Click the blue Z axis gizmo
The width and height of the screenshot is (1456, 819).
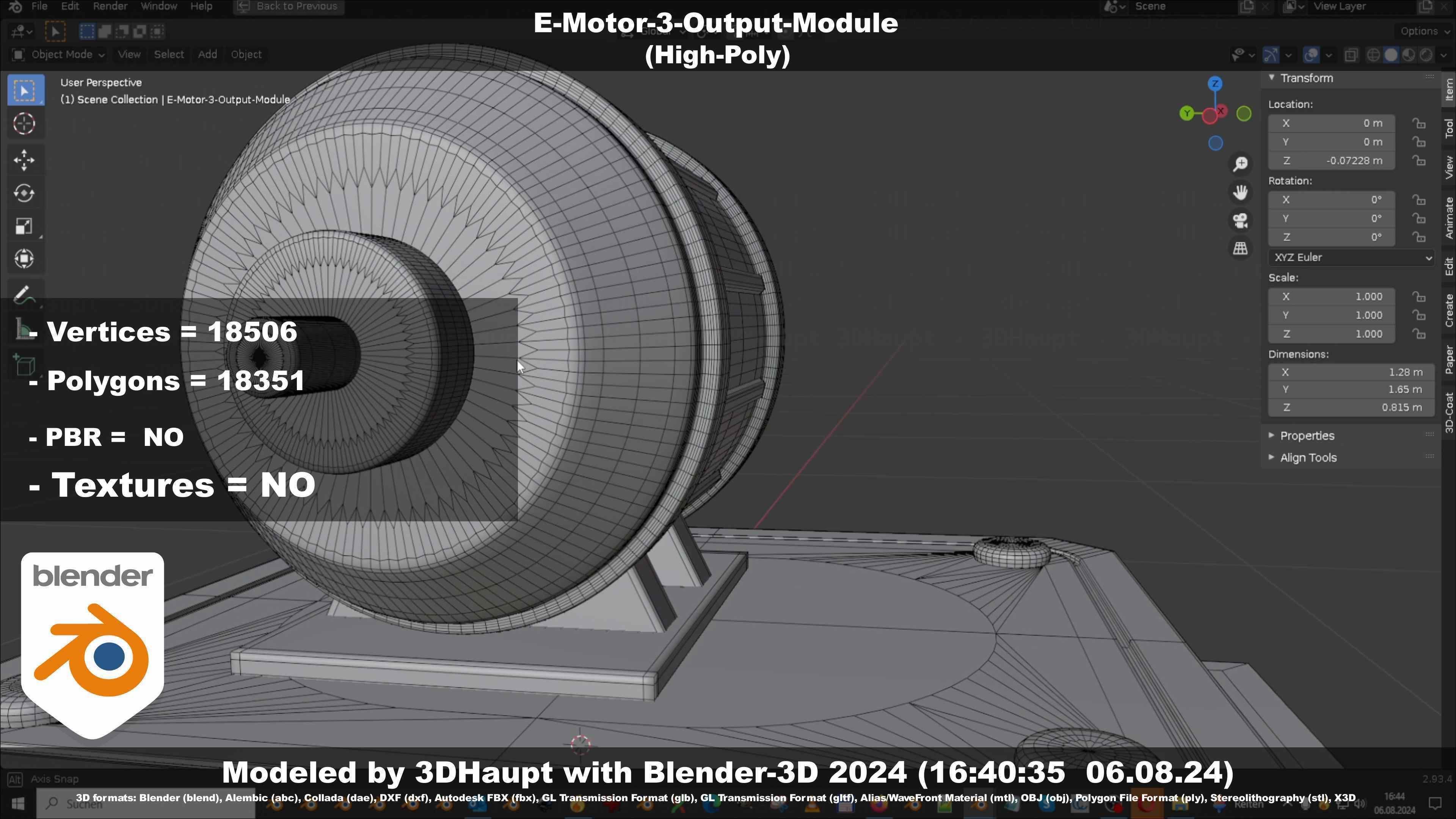coord(1215,84)
